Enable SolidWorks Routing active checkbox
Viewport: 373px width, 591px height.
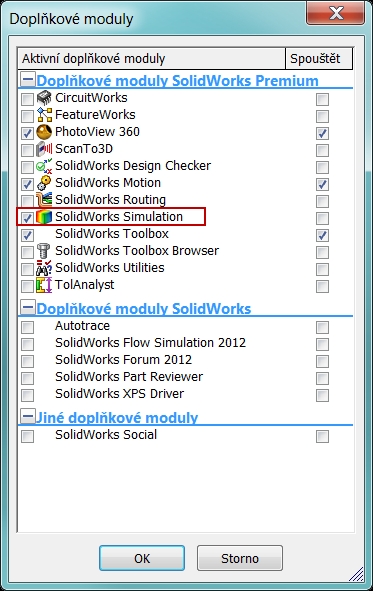(27, 201)
